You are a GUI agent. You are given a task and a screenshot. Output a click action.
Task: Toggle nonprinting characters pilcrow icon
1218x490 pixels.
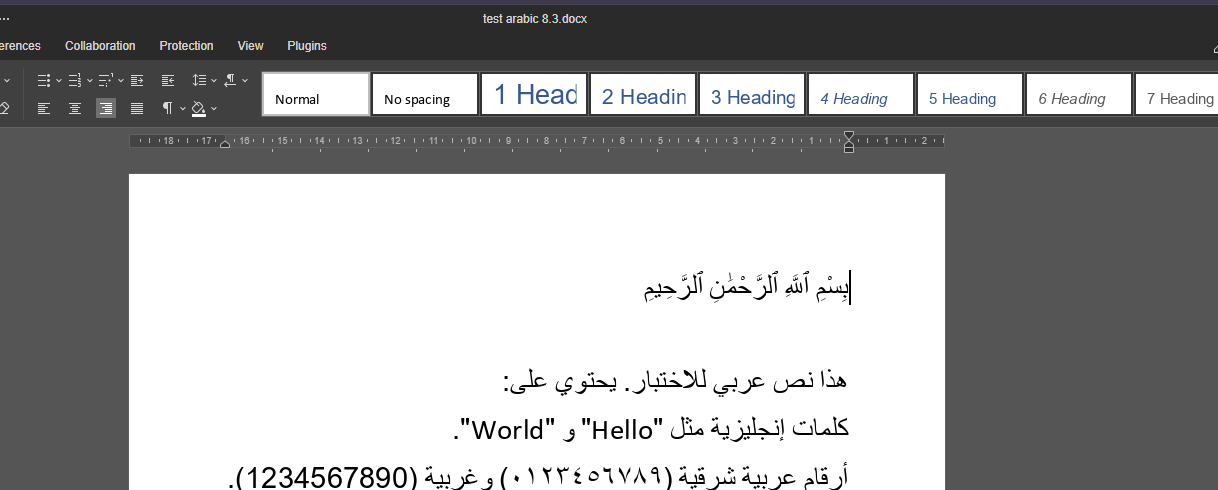[x=168, y=108]
